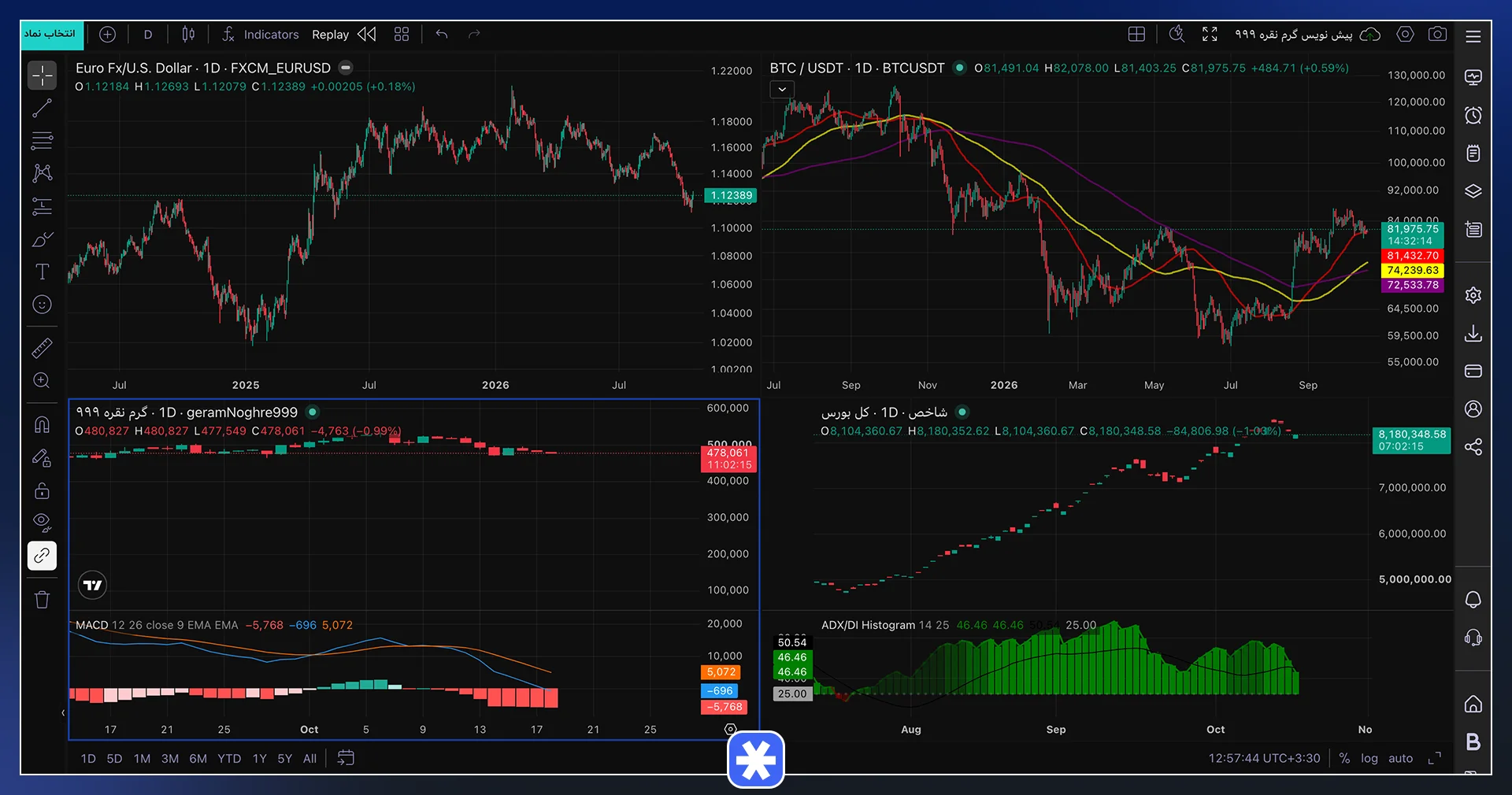Add symbol with plus button

click(x=108, y=35)
